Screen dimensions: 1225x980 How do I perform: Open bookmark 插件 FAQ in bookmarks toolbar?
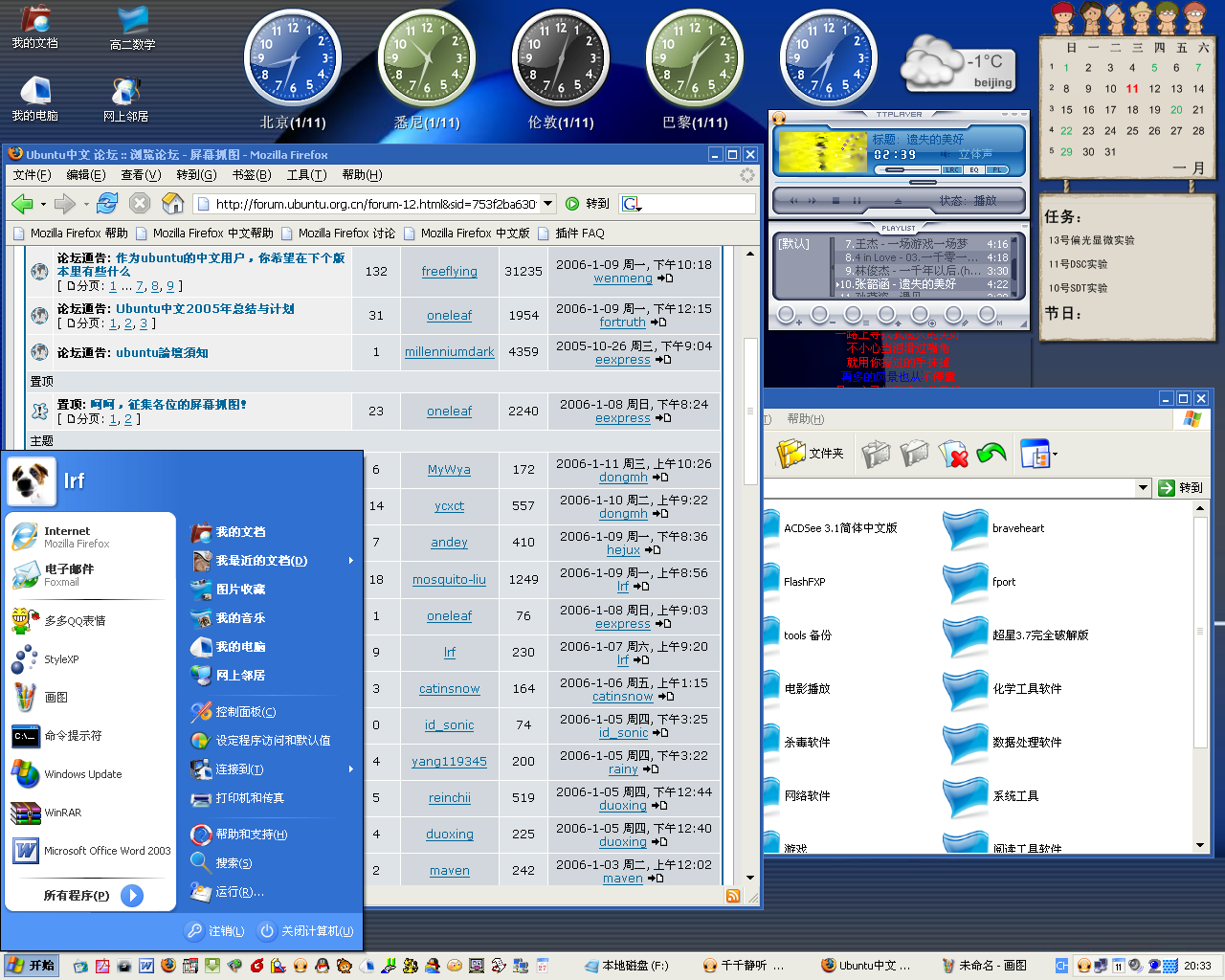click(x=571, y=234)
